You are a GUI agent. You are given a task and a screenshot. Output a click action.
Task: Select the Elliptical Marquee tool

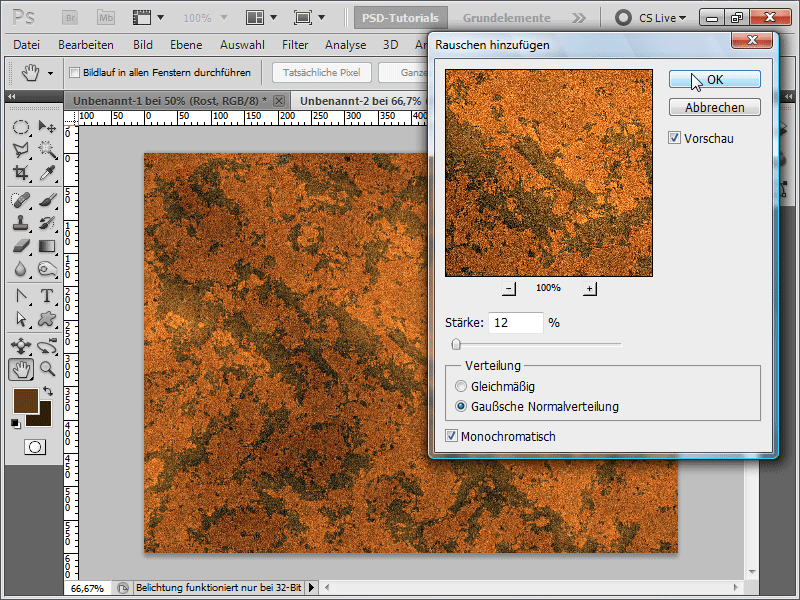tap(20, 126)
